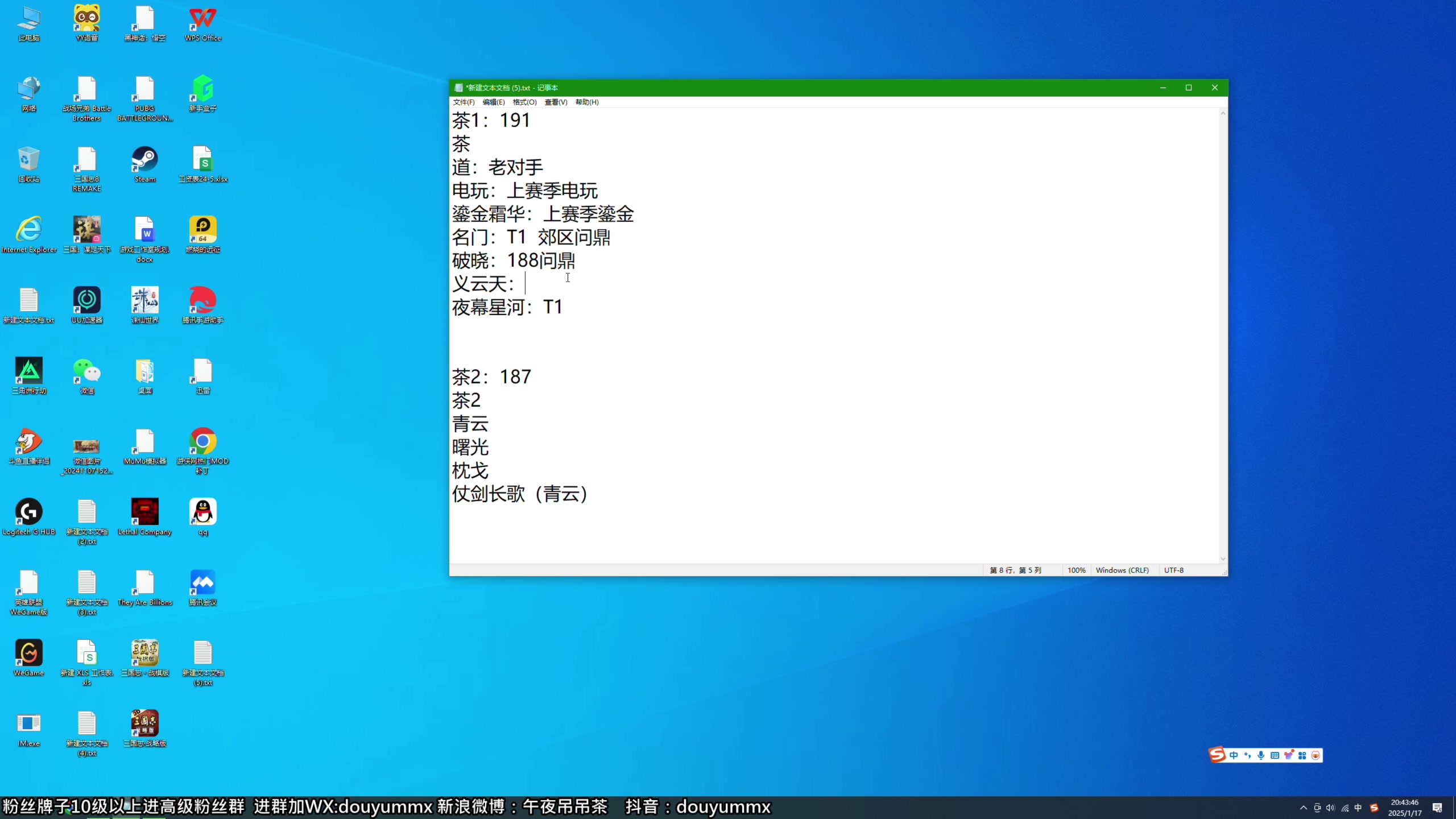Click the 第 8 行, 第 5 列 status entry
Image resolution: width=1456 pixels, height=819 pixels.
tap(1016, 570)
